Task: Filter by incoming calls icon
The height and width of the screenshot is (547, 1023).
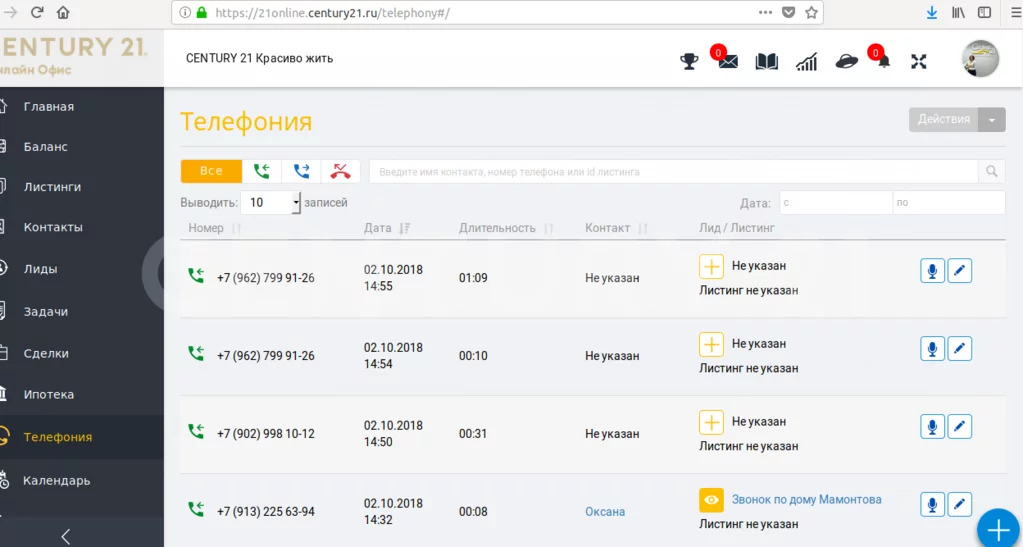Action: (x=262, y=171)
